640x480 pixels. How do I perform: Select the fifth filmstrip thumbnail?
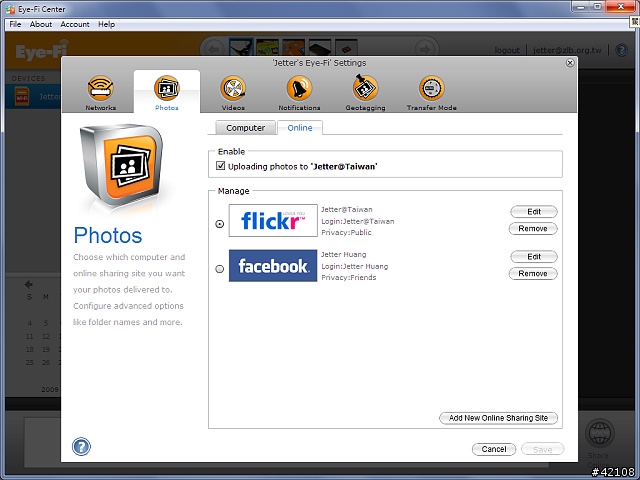click(x=346, y=47)
